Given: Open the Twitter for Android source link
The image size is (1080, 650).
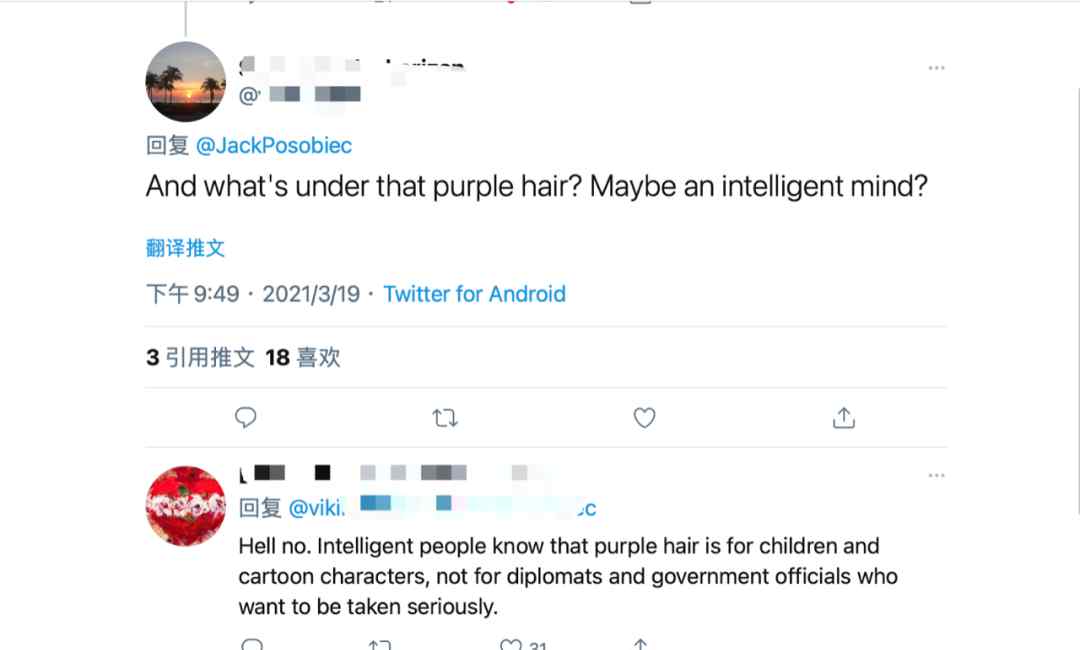Looking at the screenshot, I should click(x=474, y=294).
